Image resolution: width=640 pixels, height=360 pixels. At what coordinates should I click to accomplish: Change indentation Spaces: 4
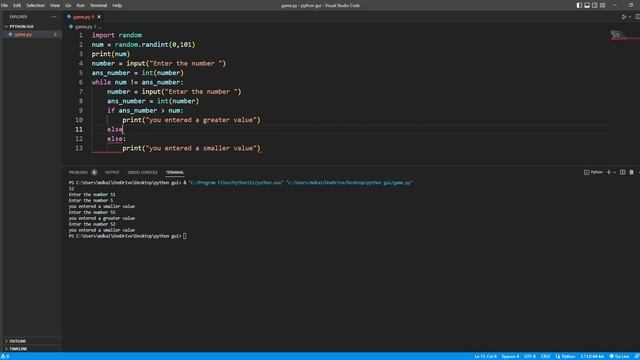click(510, 356)
